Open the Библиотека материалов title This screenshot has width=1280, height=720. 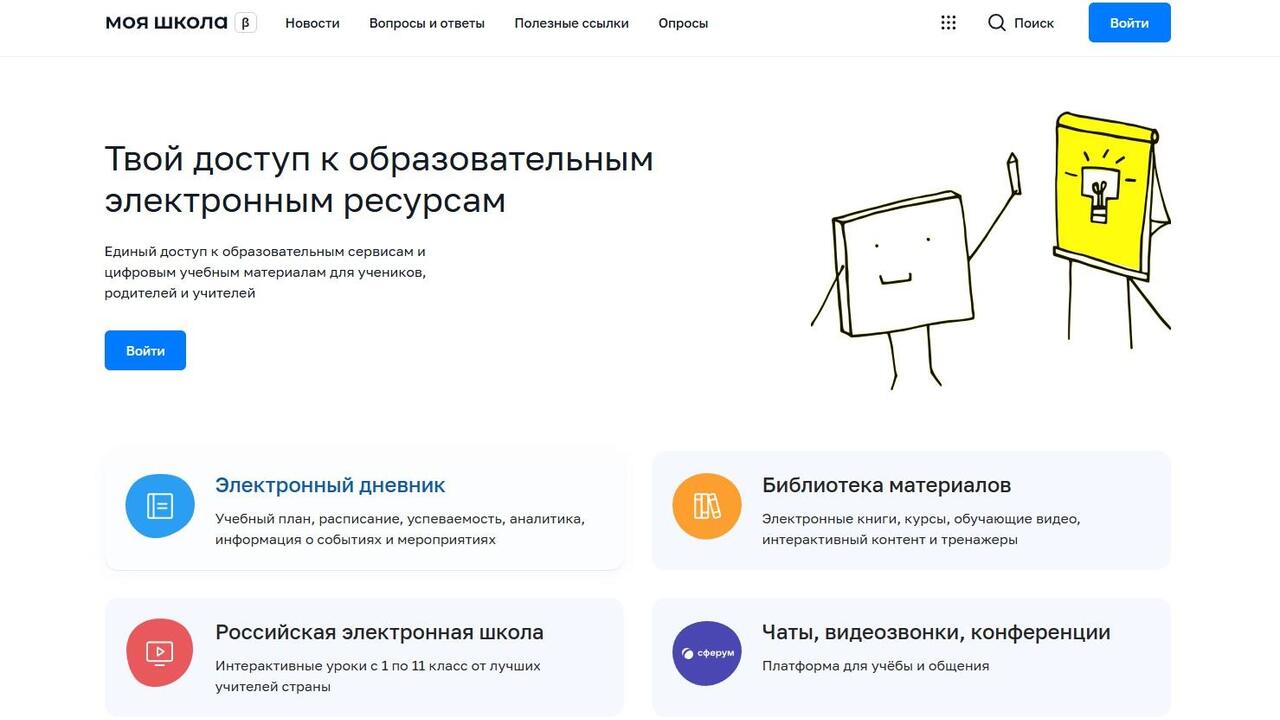[886, 485]
